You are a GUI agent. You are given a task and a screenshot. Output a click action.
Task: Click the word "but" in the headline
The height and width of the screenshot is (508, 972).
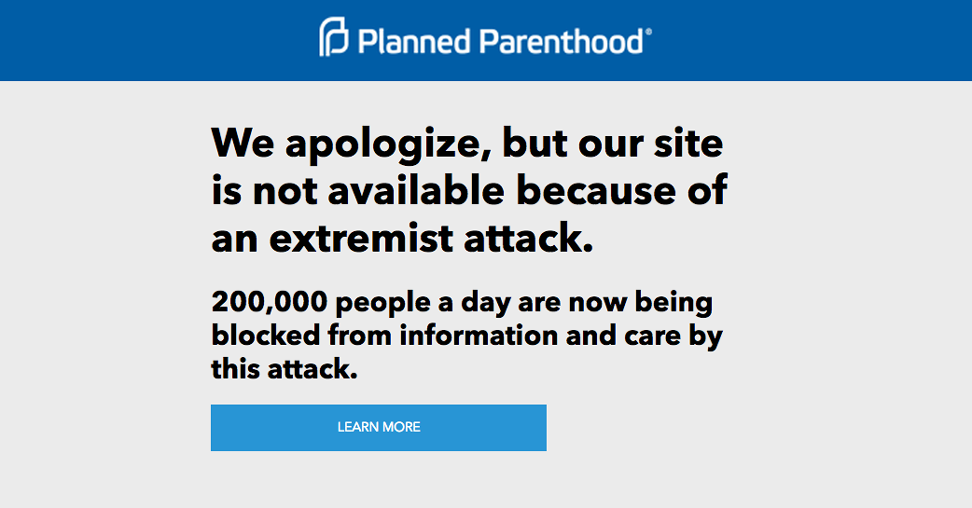click(535, 143)
